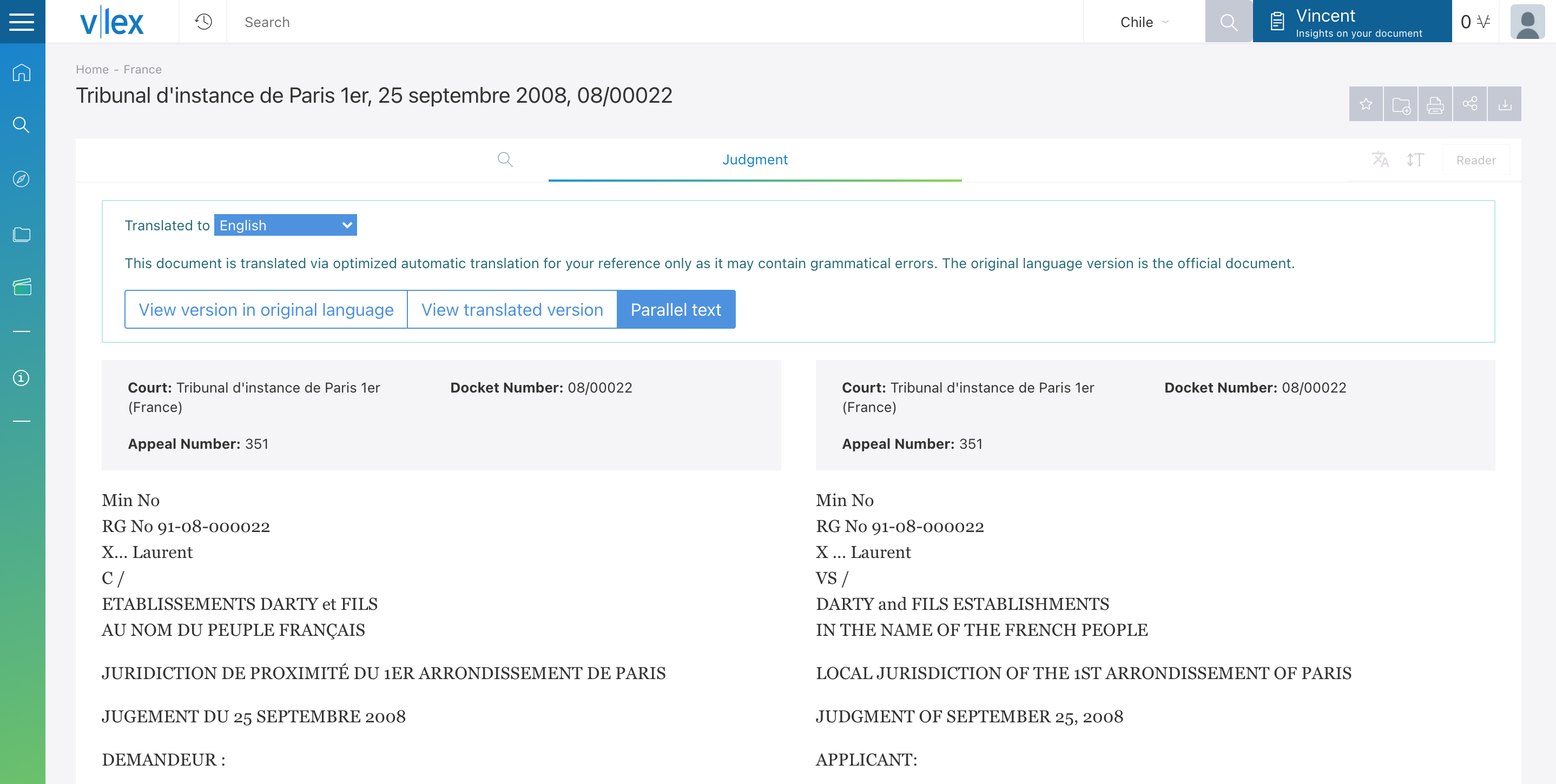Print the document using the printer icon
1556x784 pixels.
pyautogui.click(x=1435, y=104)
